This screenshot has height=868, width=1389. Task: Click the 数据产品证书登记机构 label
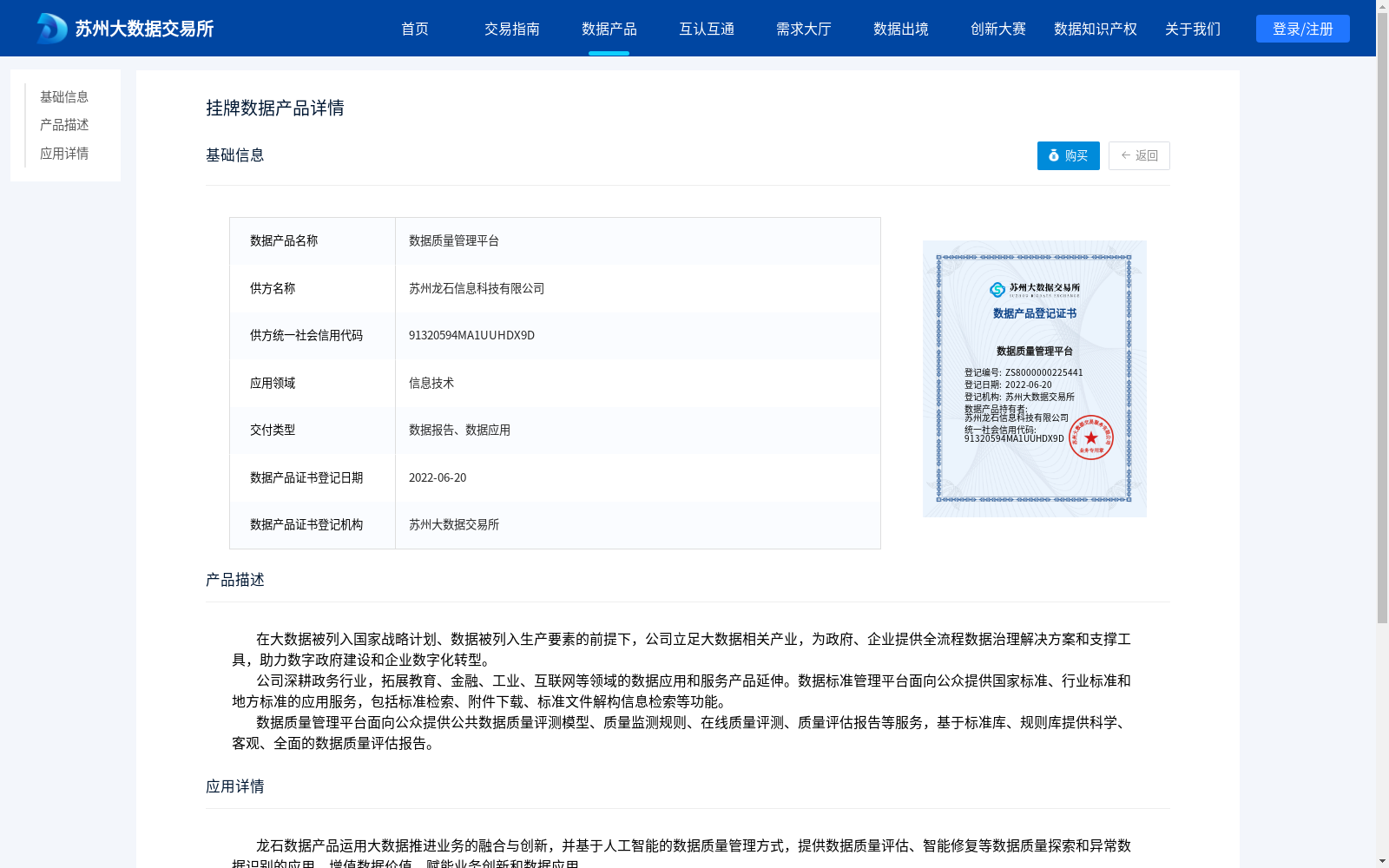point(306,525)
